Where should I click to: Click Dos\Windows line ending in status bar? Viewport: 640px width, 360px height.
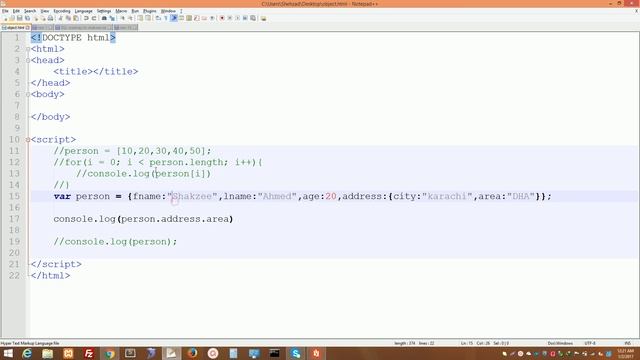560,343
